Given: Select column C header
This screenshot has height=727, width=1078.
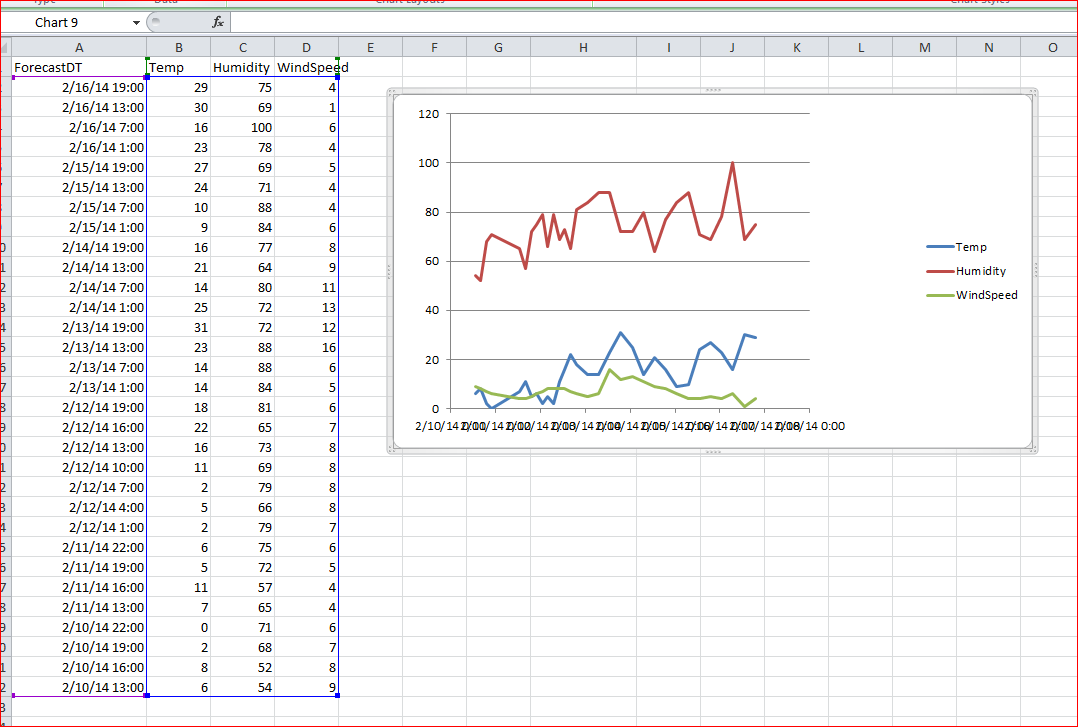Looking at the screenshot, I should tap(243, 47).
